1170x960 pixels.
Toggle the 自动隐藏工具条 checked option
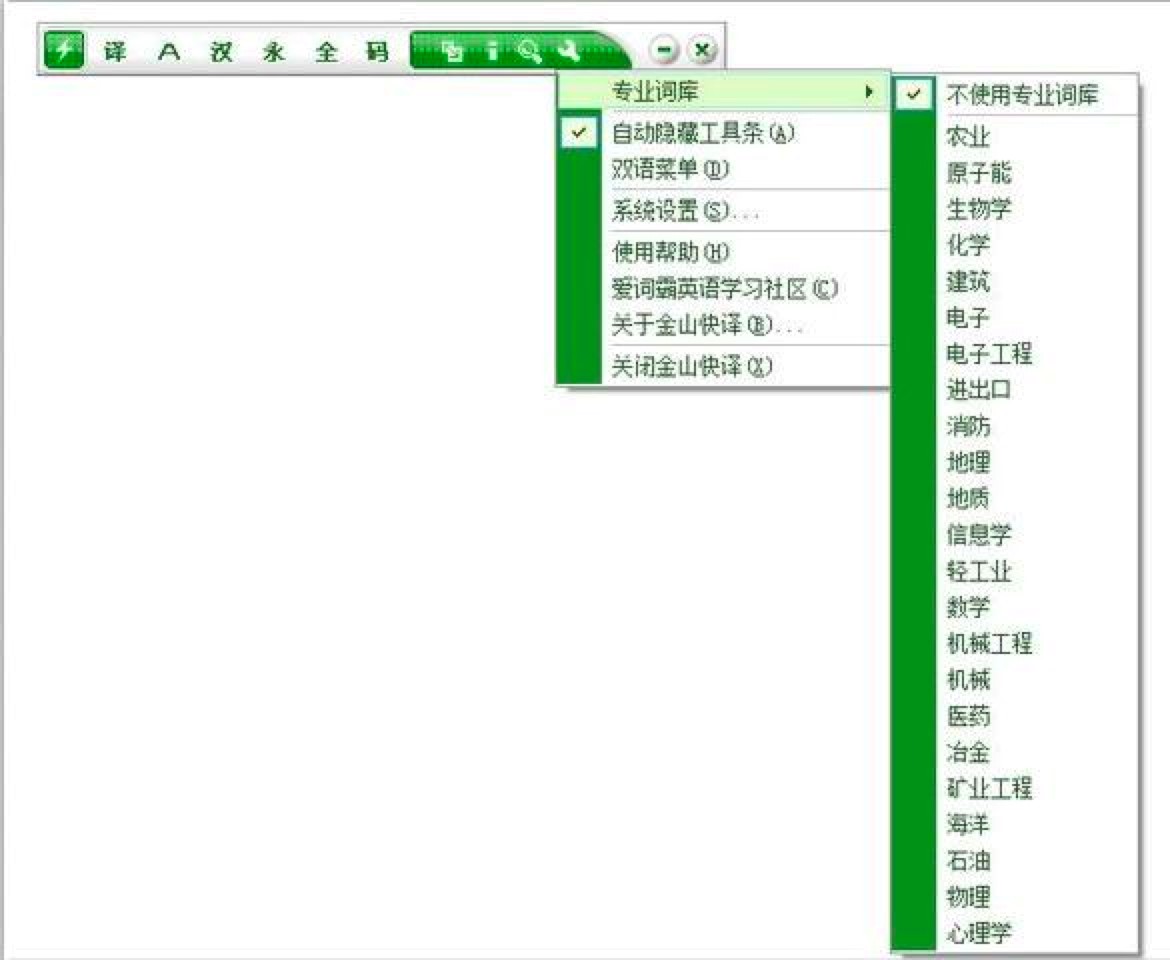[x=723, y=134]
